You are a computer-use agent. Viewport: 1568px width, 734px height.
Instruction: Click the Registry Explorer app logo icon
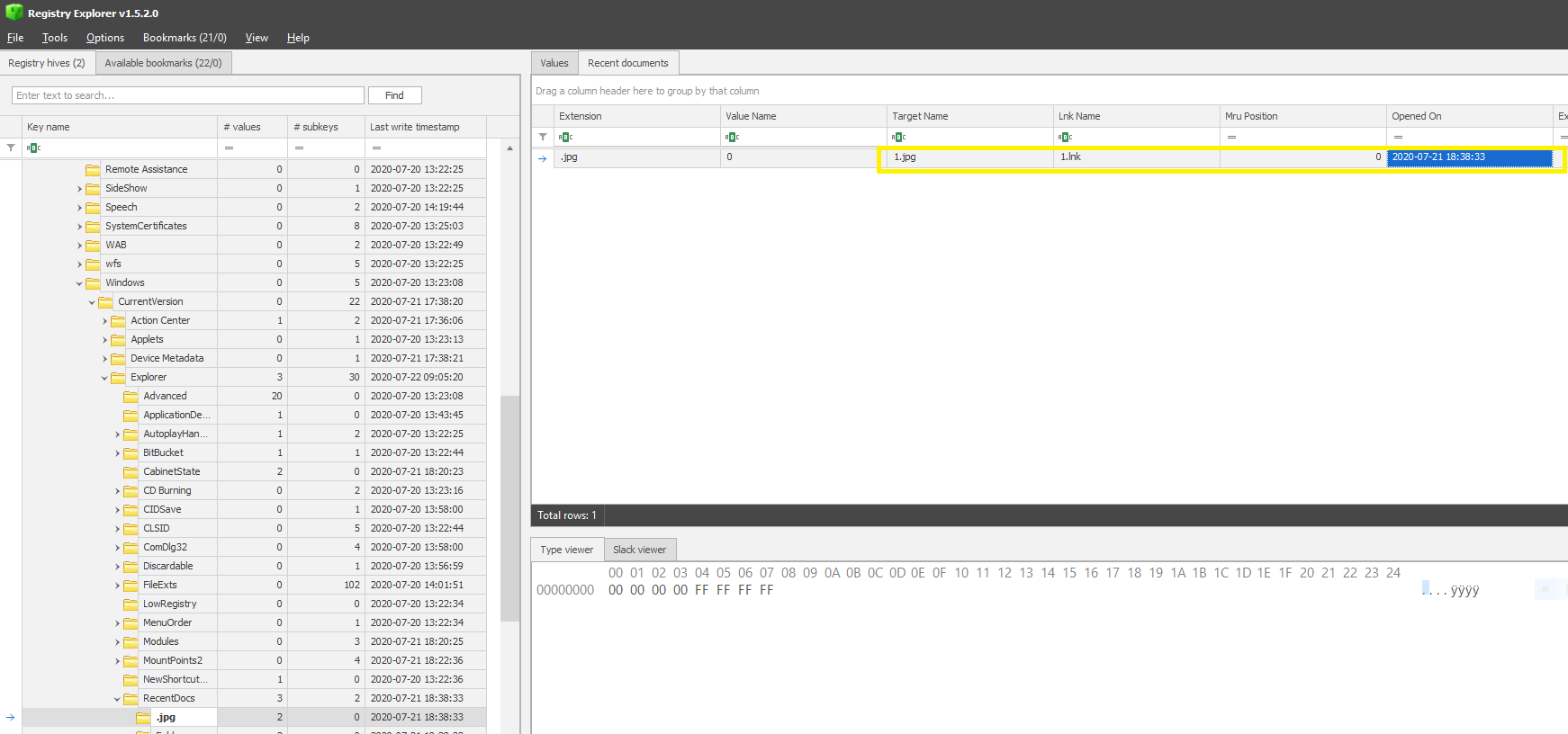(x=14, y=13)
